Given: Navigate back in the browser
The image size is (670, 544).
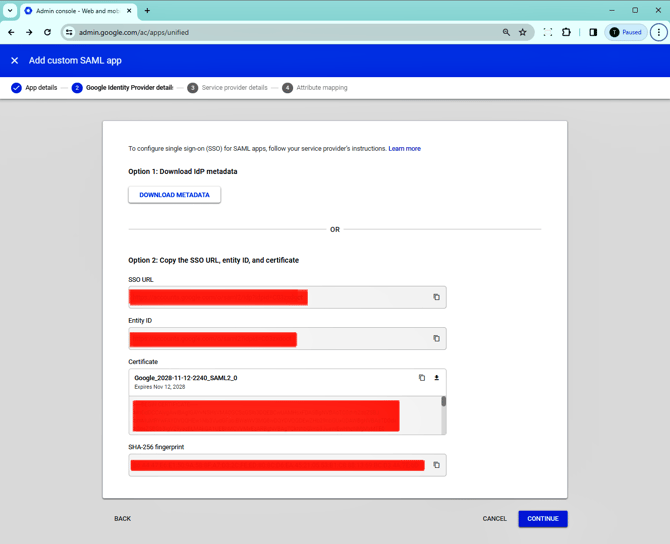Looking at the screenshot, I should coord(11,32).
